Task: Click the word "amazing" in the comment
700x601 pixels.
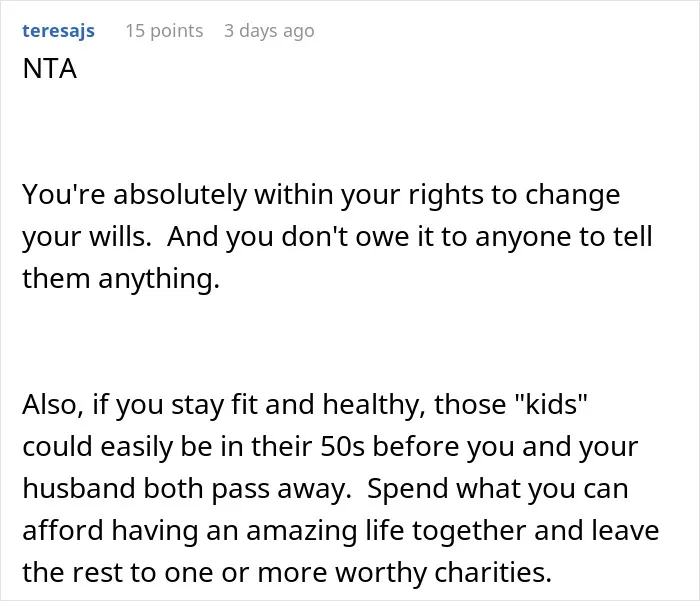Action: click(302, 531)
